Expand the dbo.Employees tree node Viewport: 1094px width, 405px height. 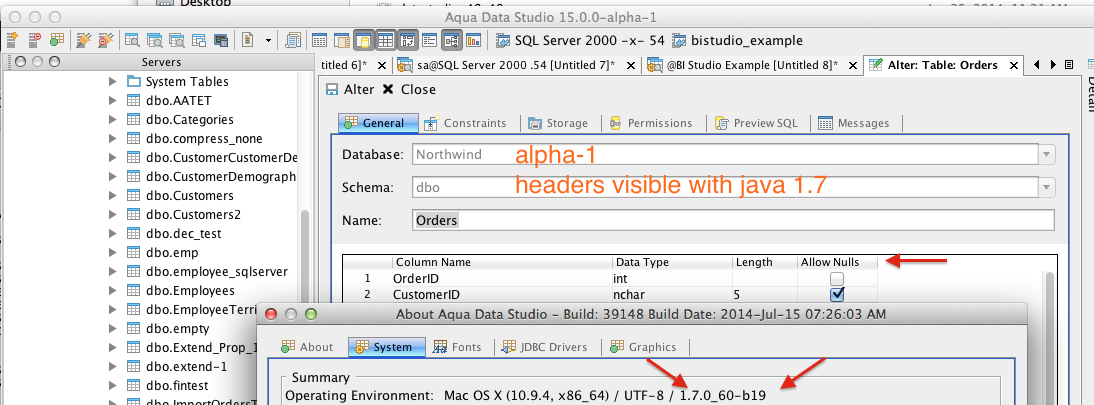point(113,290)
